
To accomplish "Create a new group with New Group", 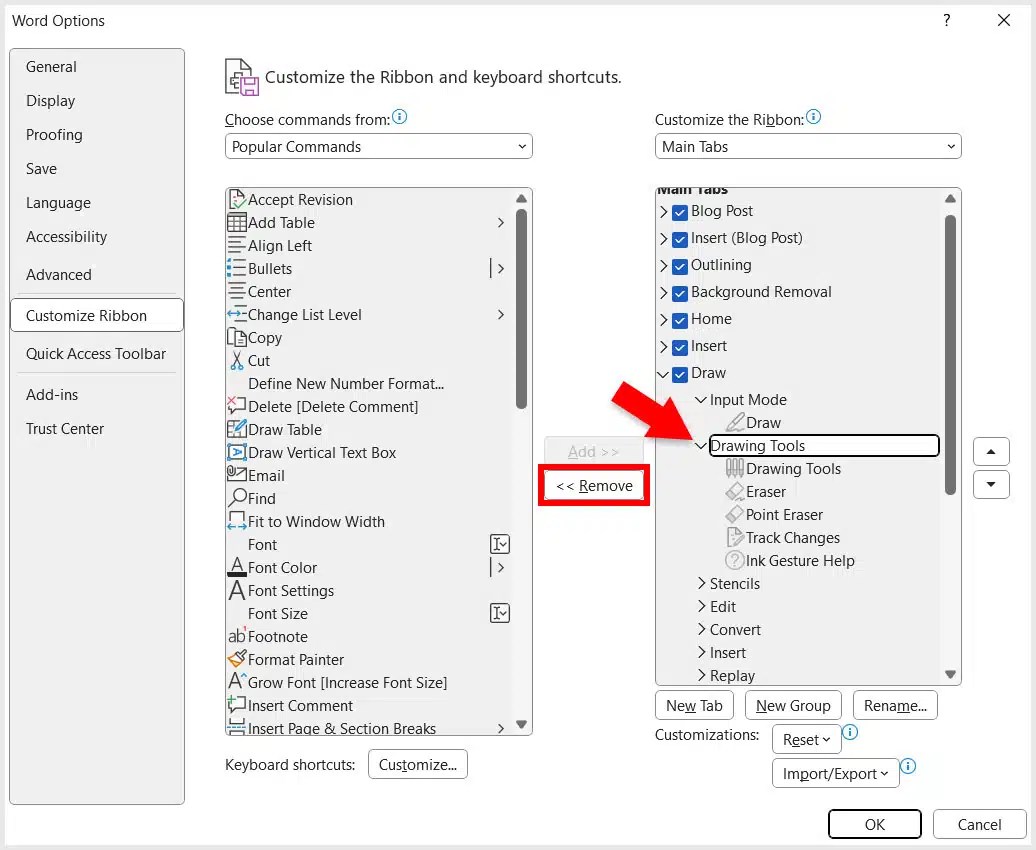I will (x=793, y=705).
